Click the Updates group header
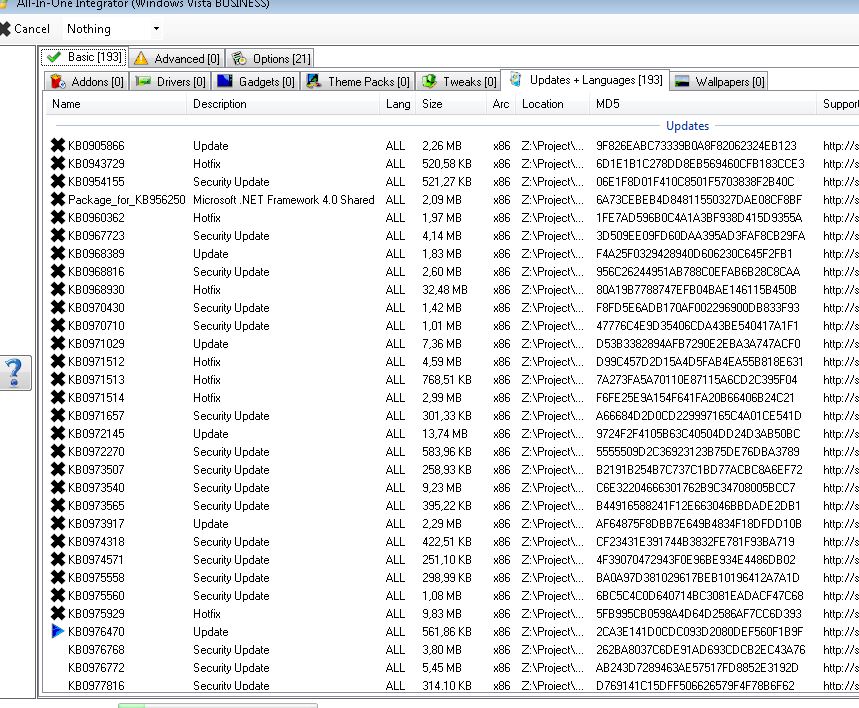 click(688, 125)
